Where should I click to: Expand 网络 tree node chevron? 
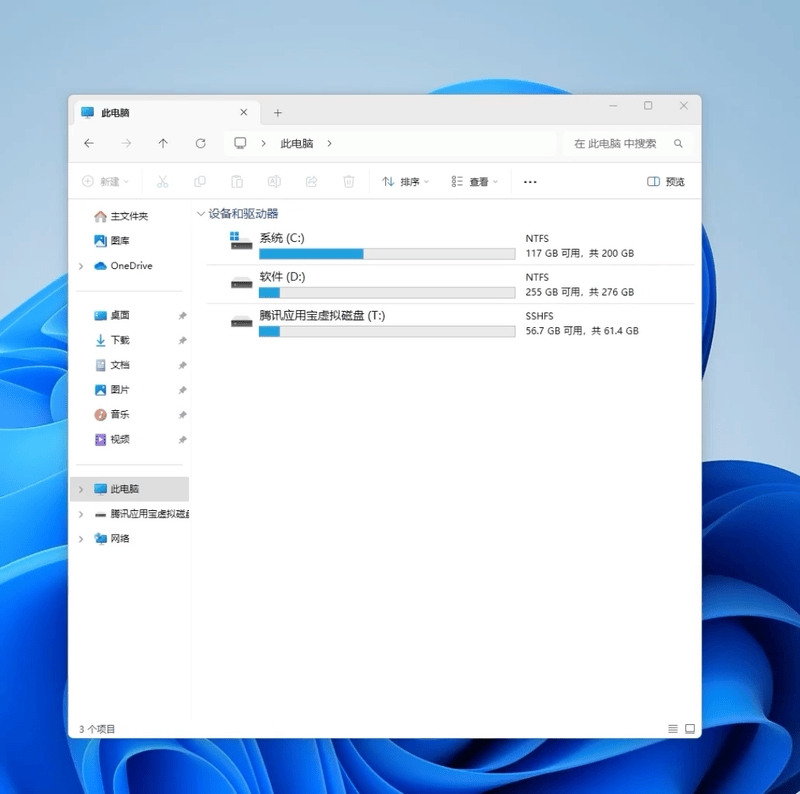point(81,539)
